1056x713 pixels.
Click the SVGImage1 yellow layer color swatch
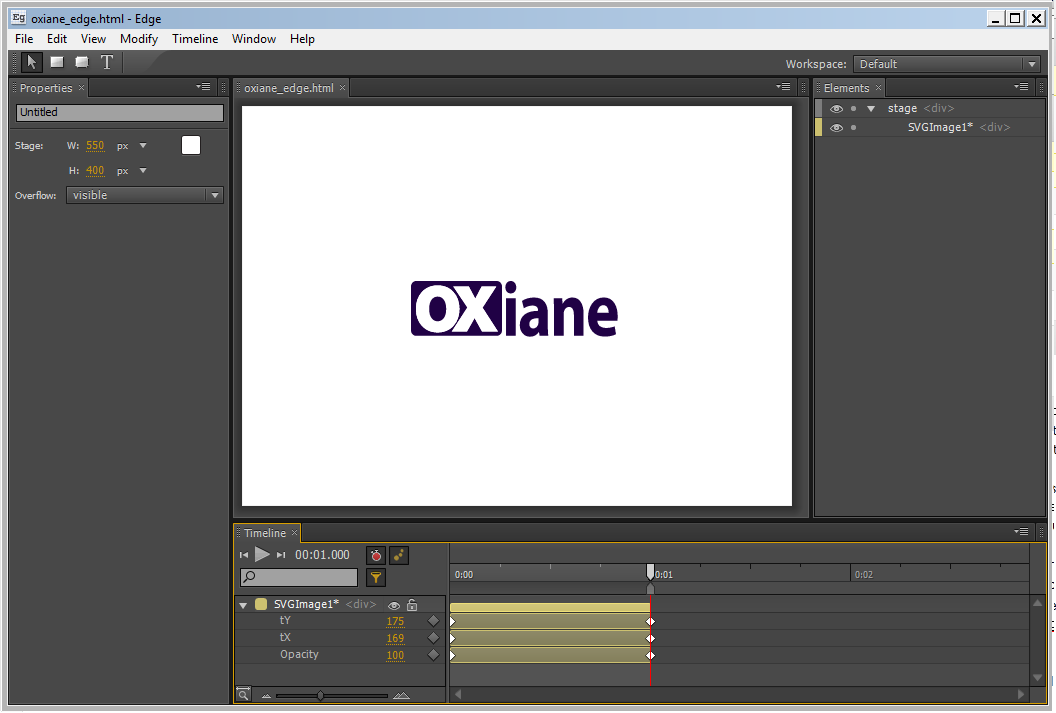coord(261,605)
